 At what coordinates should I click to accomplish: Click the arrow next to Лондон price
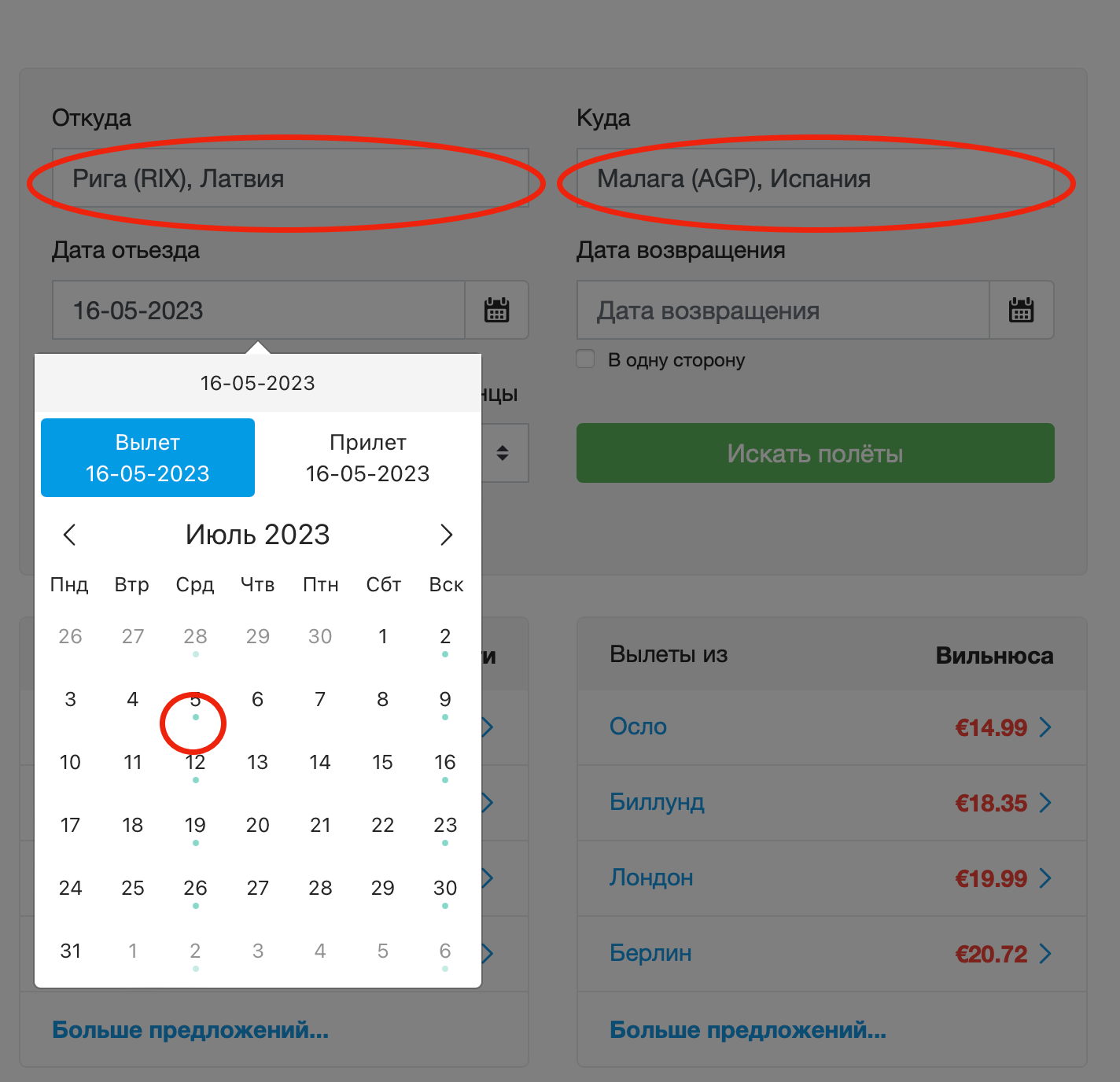click(x=1045, y=878)
